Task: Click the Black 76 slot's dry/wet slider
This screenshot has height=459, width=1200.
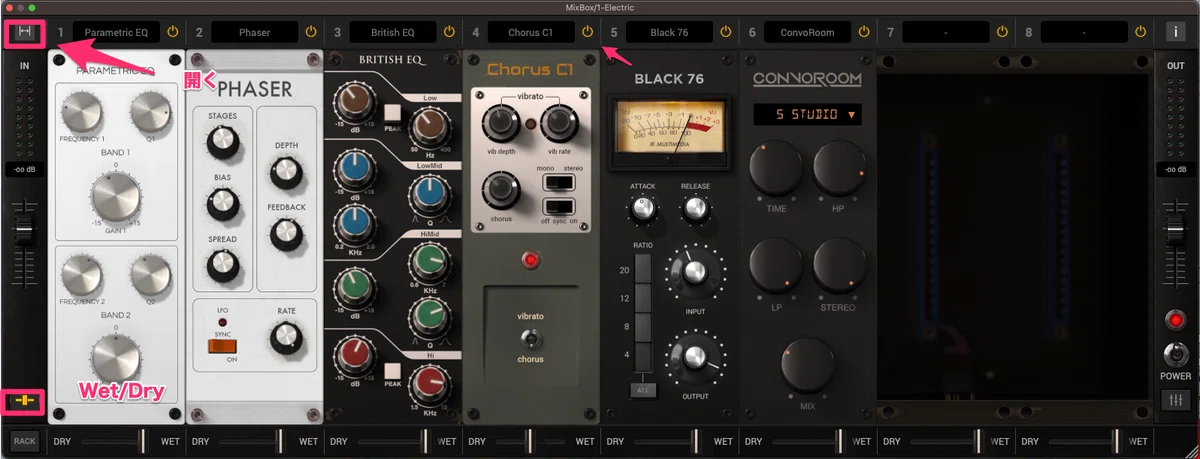Action: pos(666,440)
